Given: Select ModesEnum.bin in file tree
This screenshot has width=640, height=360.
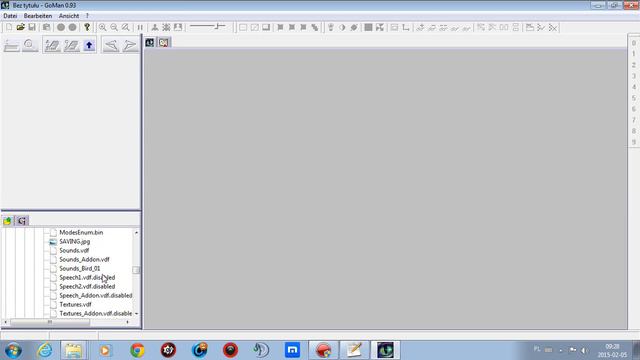Looking at the screenshot, I should [x=81, y=232].
